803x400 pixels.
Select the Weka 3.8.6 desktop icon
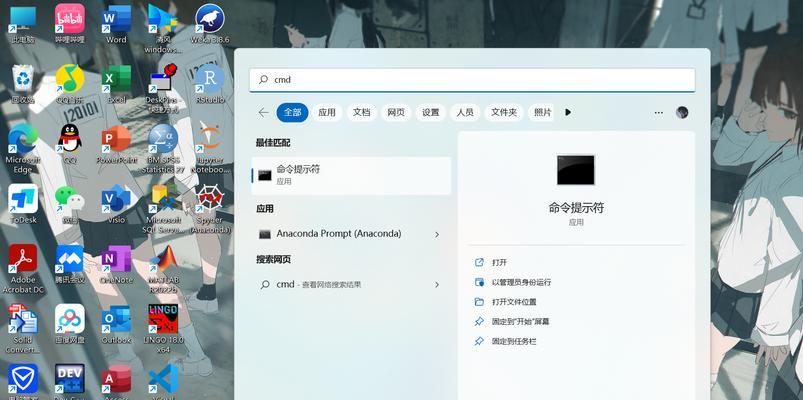[209, 24]
